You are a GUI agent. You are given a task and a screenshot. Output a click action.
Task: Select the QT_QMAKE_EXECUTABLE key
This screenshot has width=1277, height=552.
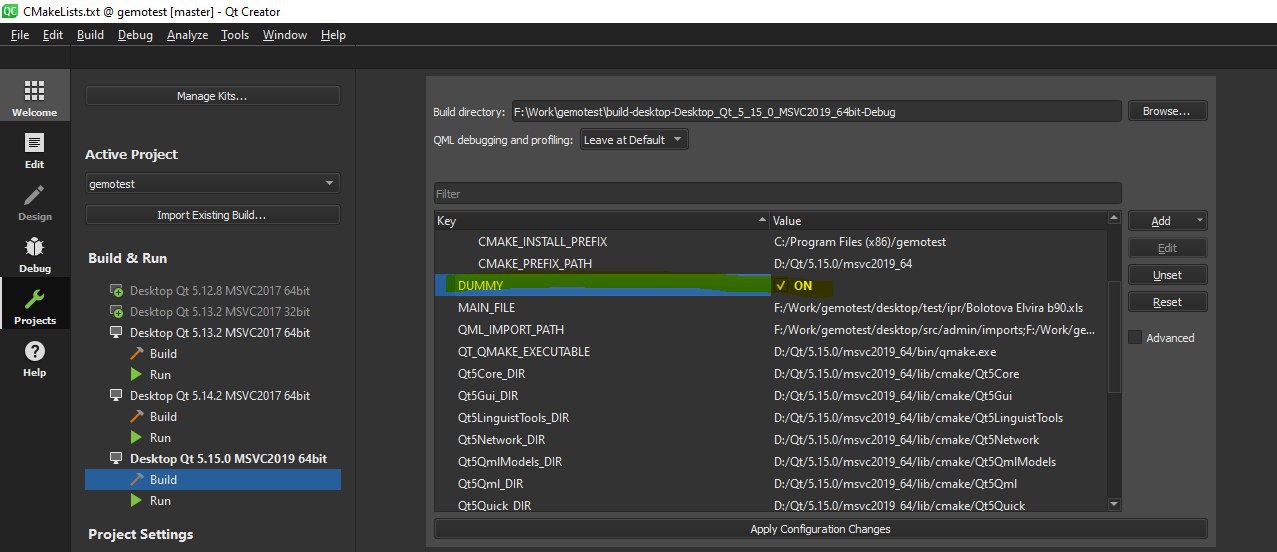(x=524, y=352)
